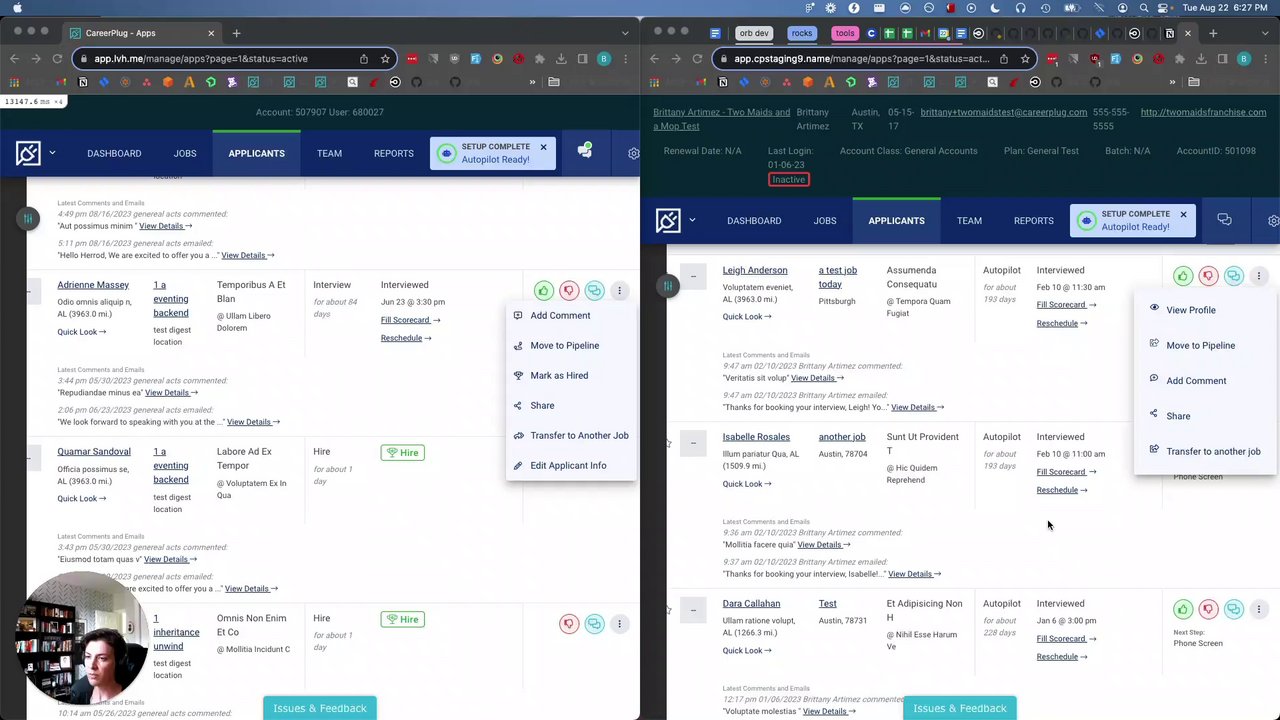1280x720 pixels.
Task: Toggle select box for Isabelle Rosales
Action: click(693, 443)
